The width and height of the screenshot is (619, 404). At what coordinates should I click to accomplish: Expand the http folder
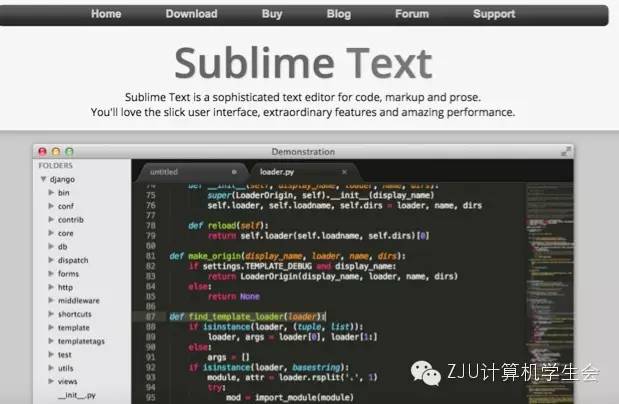click(x=51, y=287)
